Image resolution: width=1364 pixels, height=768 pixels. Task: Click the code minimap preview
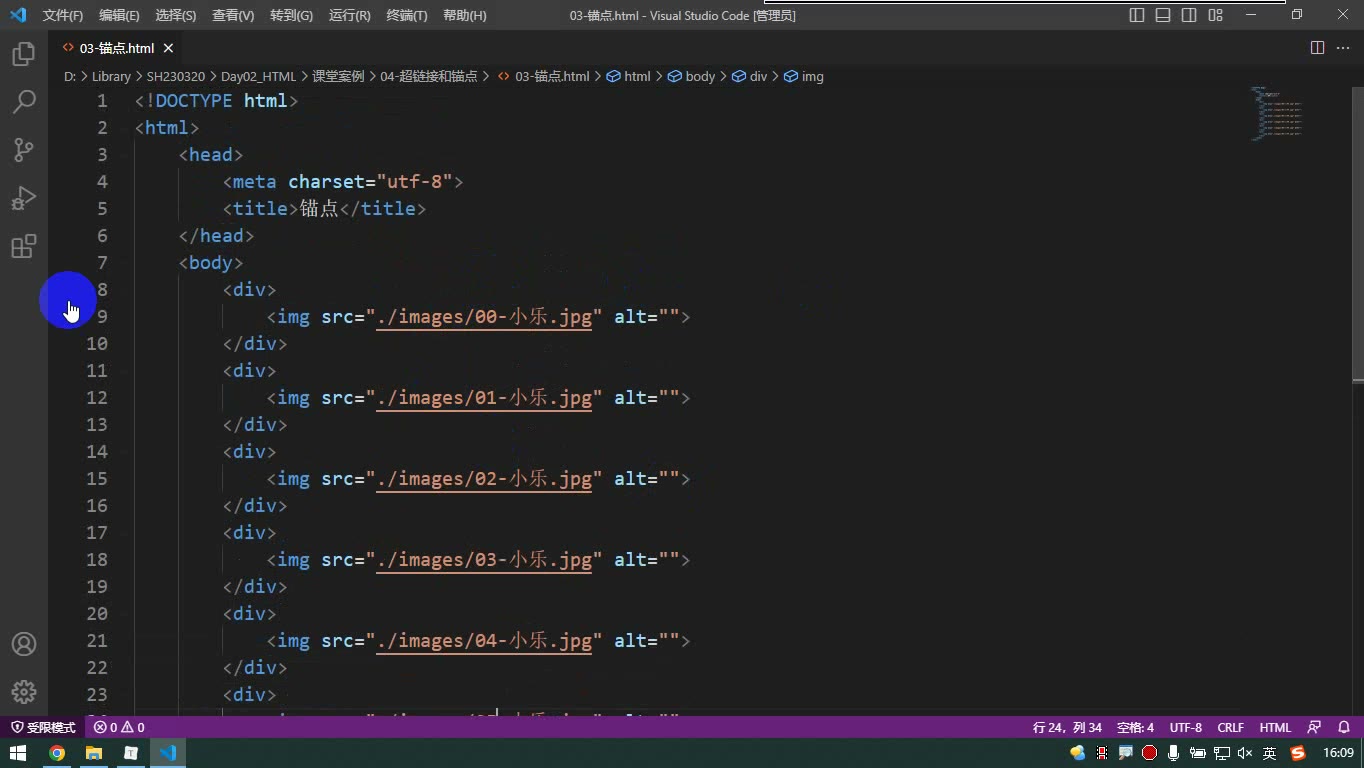(x=1277, y=114)
